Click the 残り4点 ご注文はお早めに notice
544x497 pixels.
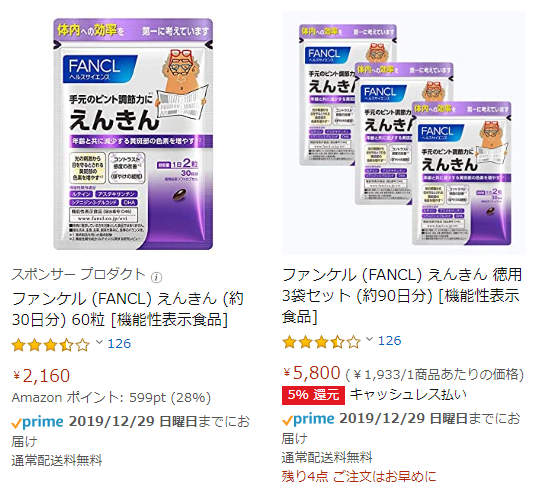click(359, 477)
